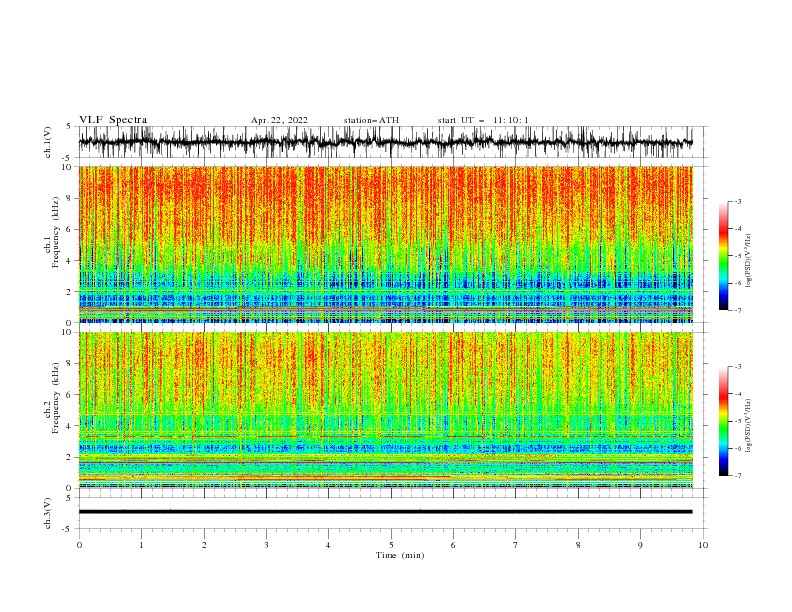Click the ch.1 voltage waveform trace
792x612 pixels.
tap(385, 142)
